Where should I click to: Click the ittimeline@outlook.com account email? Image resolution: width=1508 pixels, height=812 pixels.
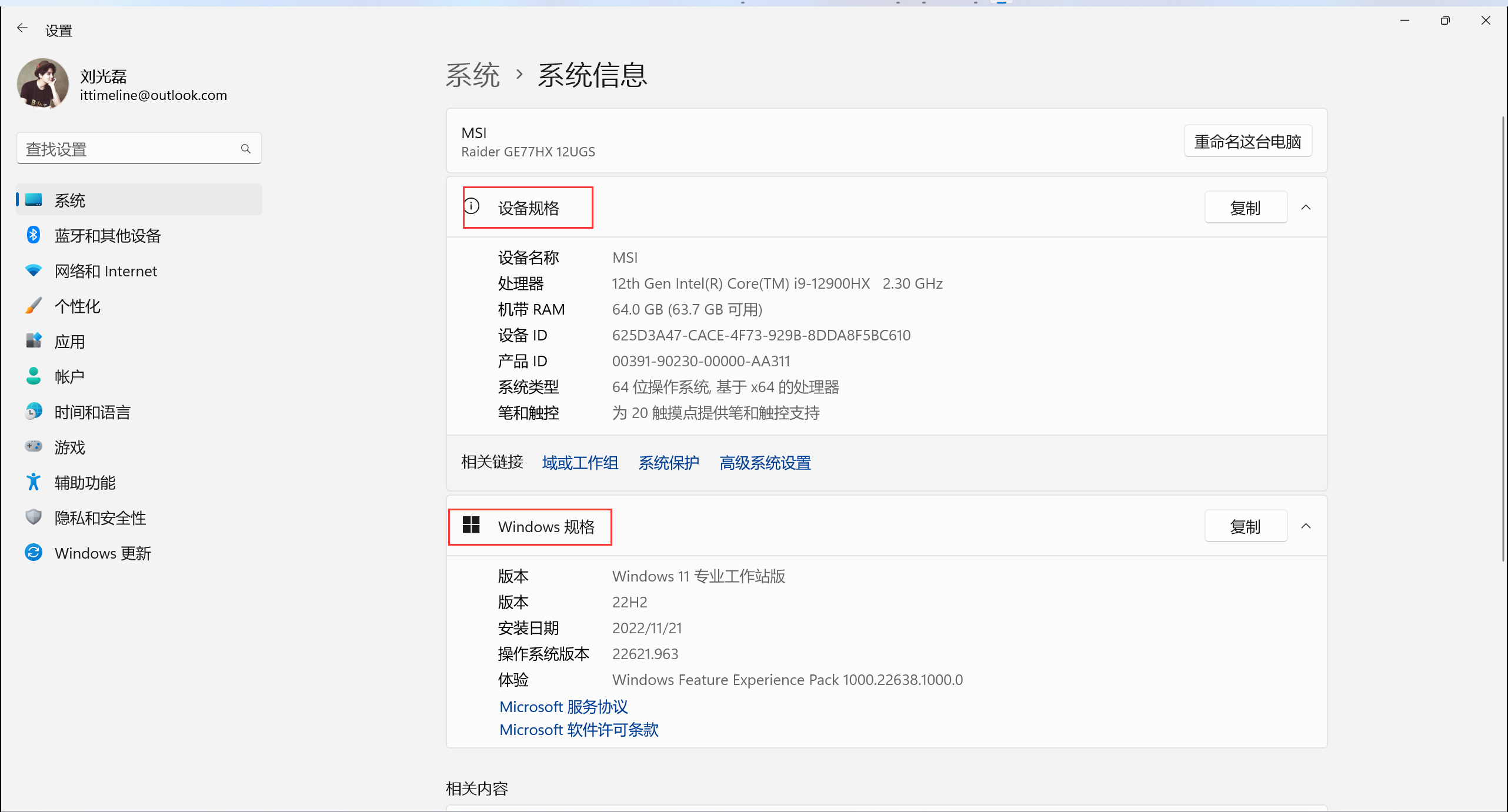154,95
